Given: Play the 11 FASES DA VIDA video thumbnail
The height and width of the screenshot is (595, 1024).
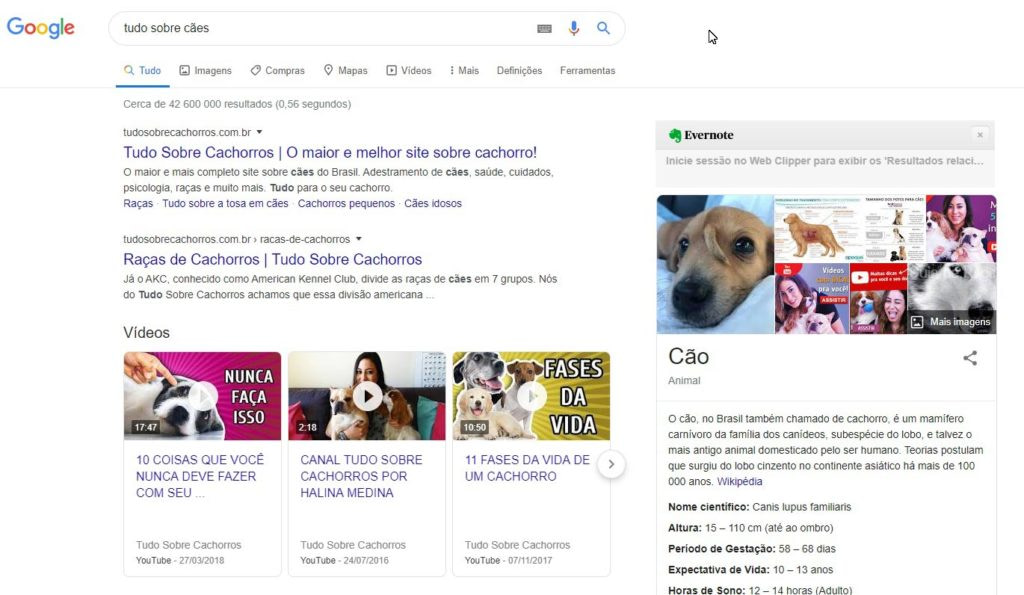Looking at the screenshot, I should coord(532,396).
